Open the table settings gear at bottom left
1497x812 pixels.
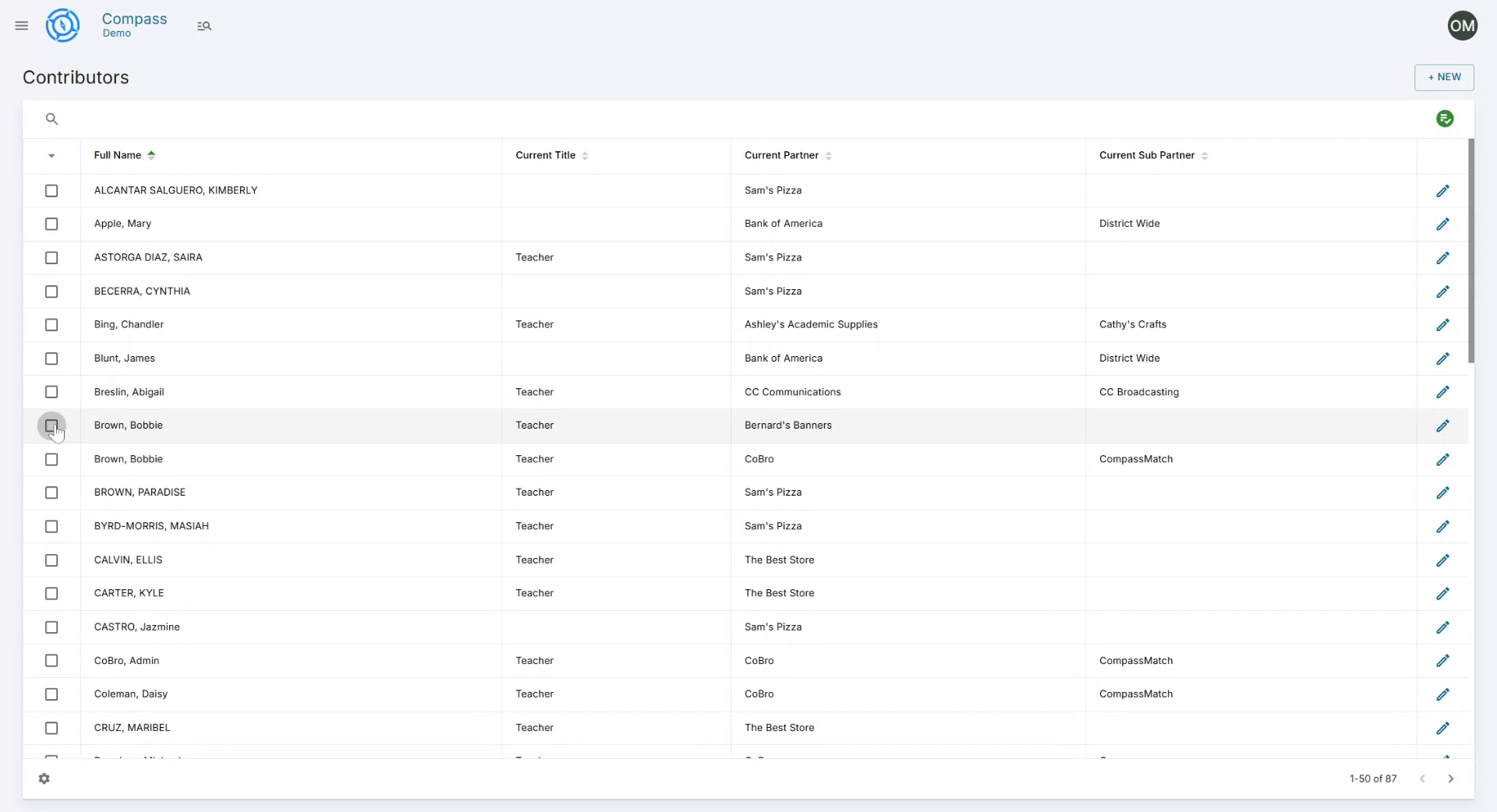pos(44,778)
